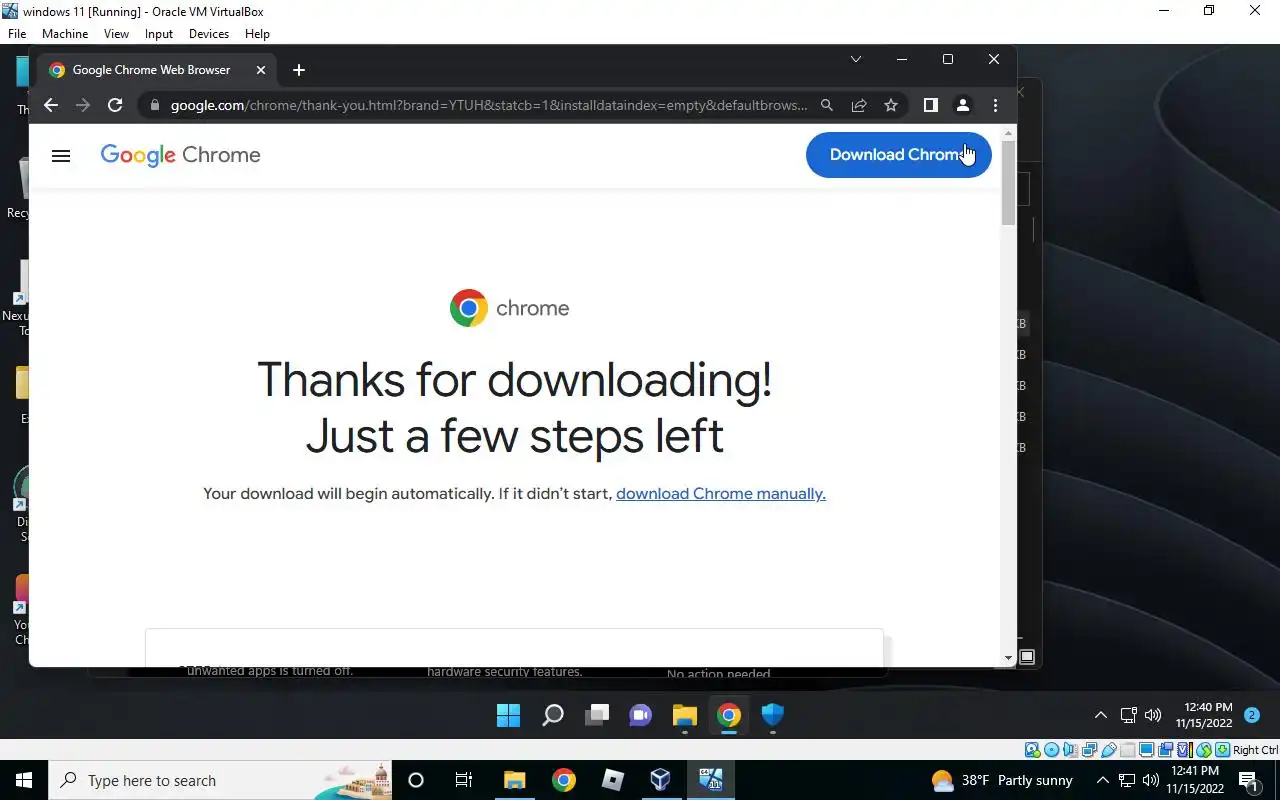The image size is (1280, 800).
Task: Click the share page icon in address bar
Action: pos(859,105)
